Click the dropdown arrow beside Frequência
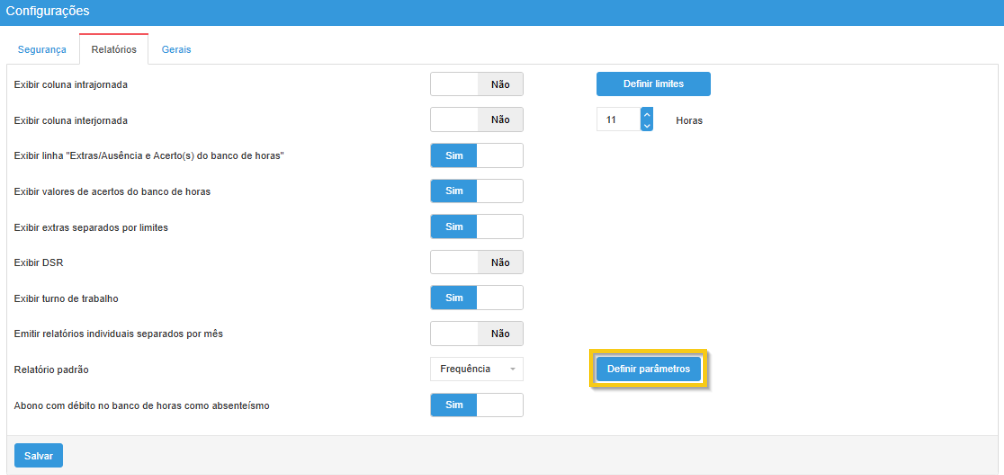1004x475 pixels. [512, 370]
